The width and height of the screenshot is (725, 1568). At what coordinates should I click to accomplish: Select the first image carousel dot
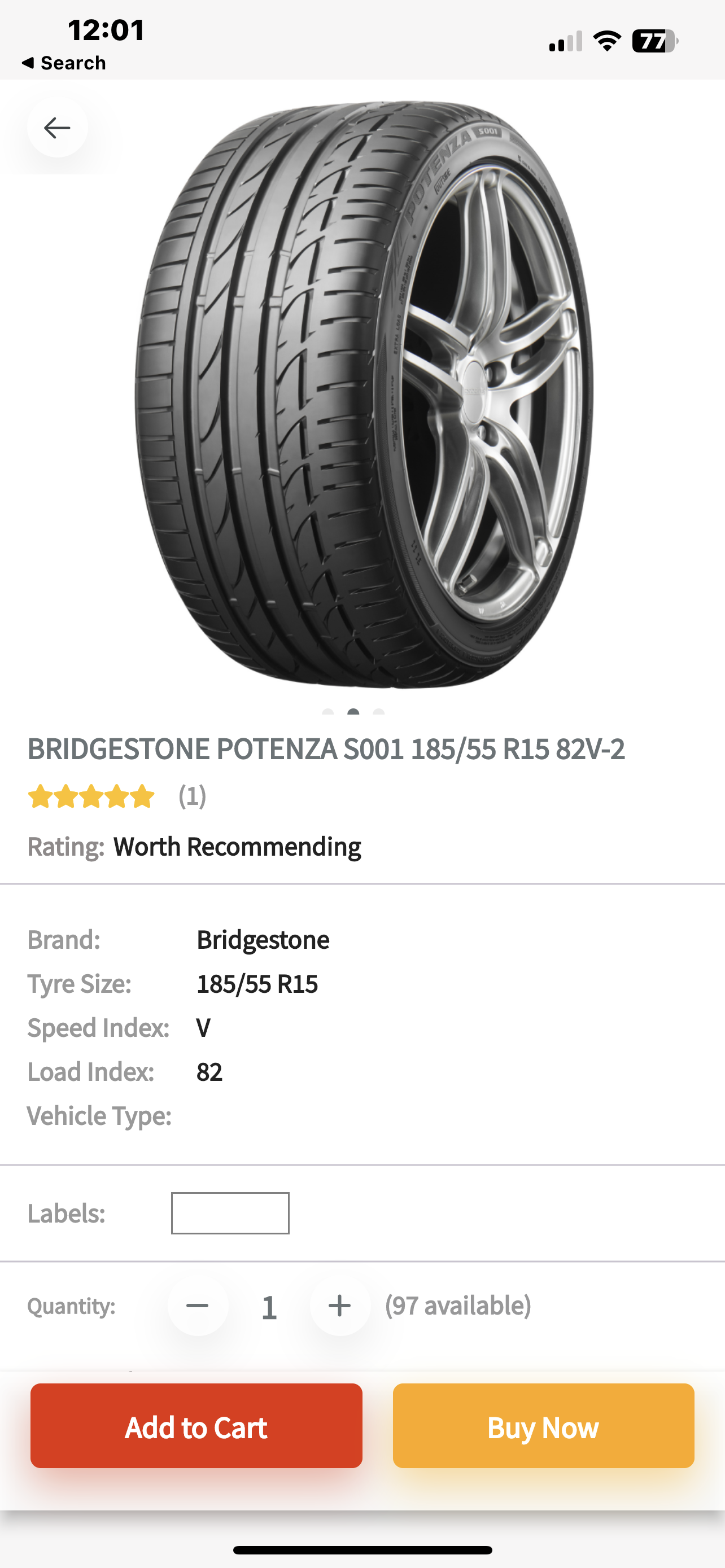(327, 712)
